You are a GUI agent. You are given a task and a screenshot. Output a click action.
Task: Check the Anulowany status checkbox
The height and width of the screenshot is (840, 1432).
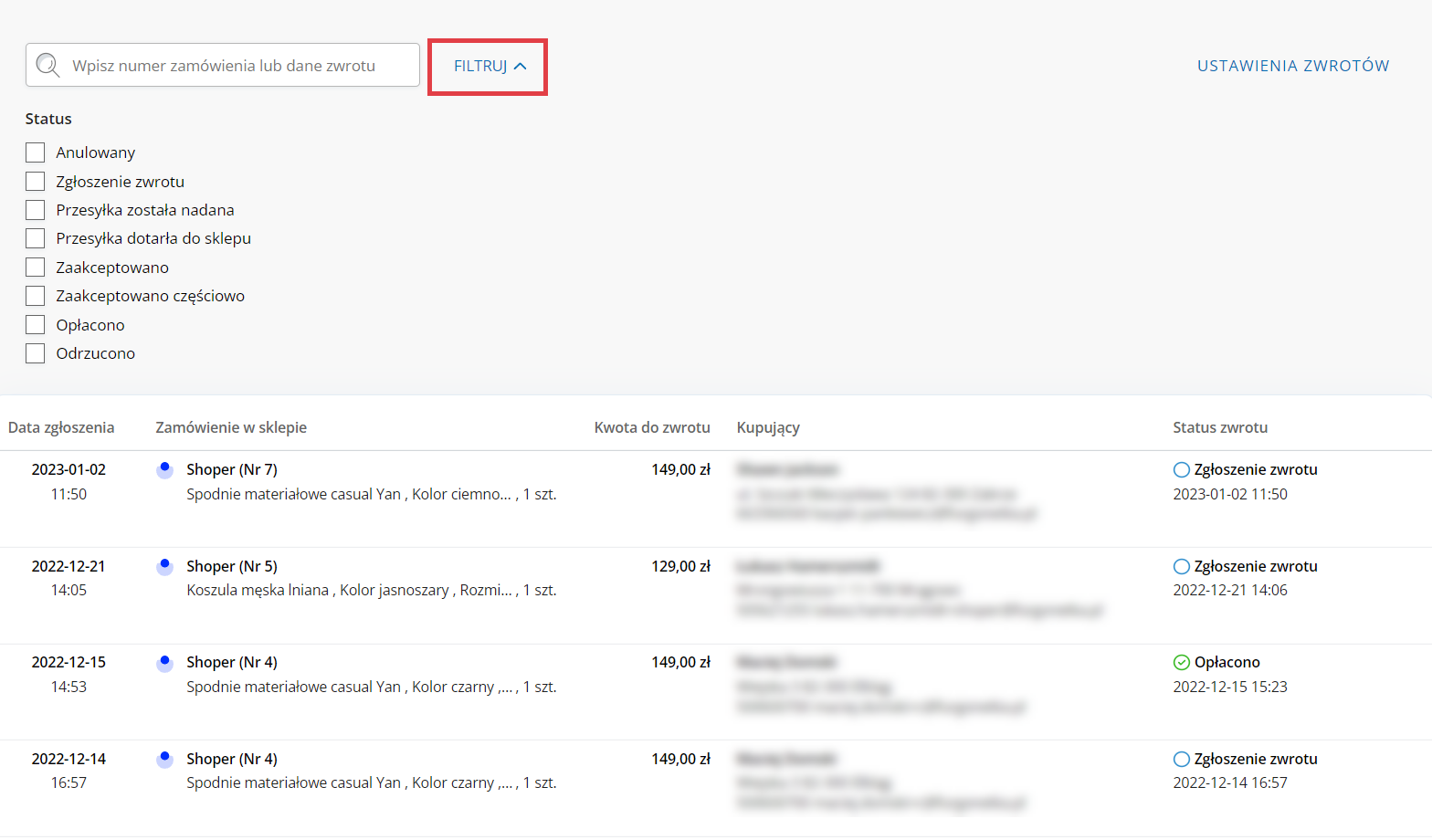(36, 152)
